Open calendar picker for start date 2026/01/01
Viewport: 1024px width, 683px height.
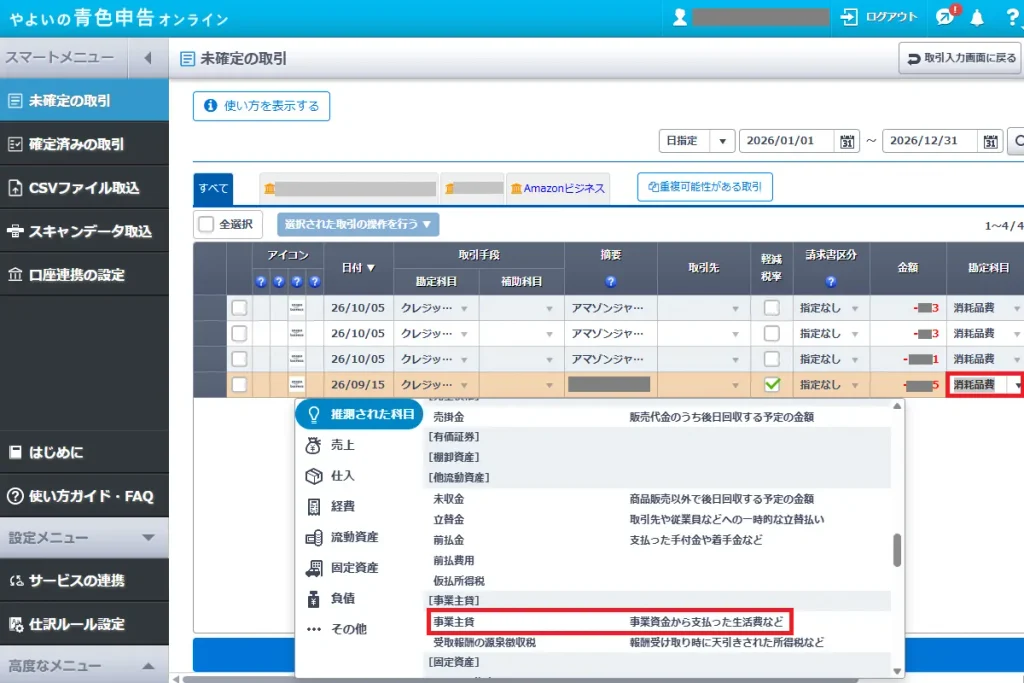847,141
